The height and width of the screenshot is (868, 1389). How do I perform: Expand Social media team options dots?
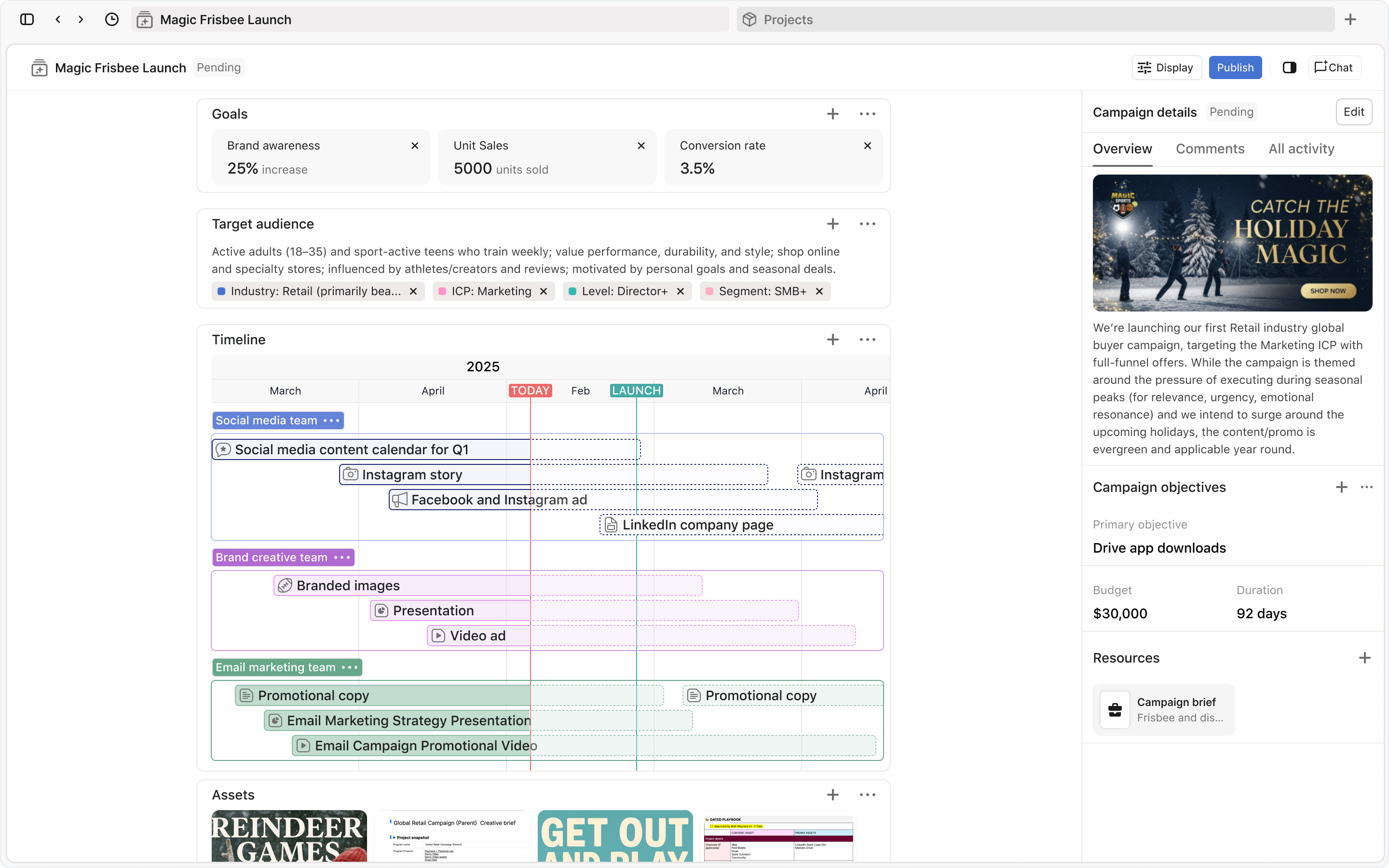click(331, 421)
